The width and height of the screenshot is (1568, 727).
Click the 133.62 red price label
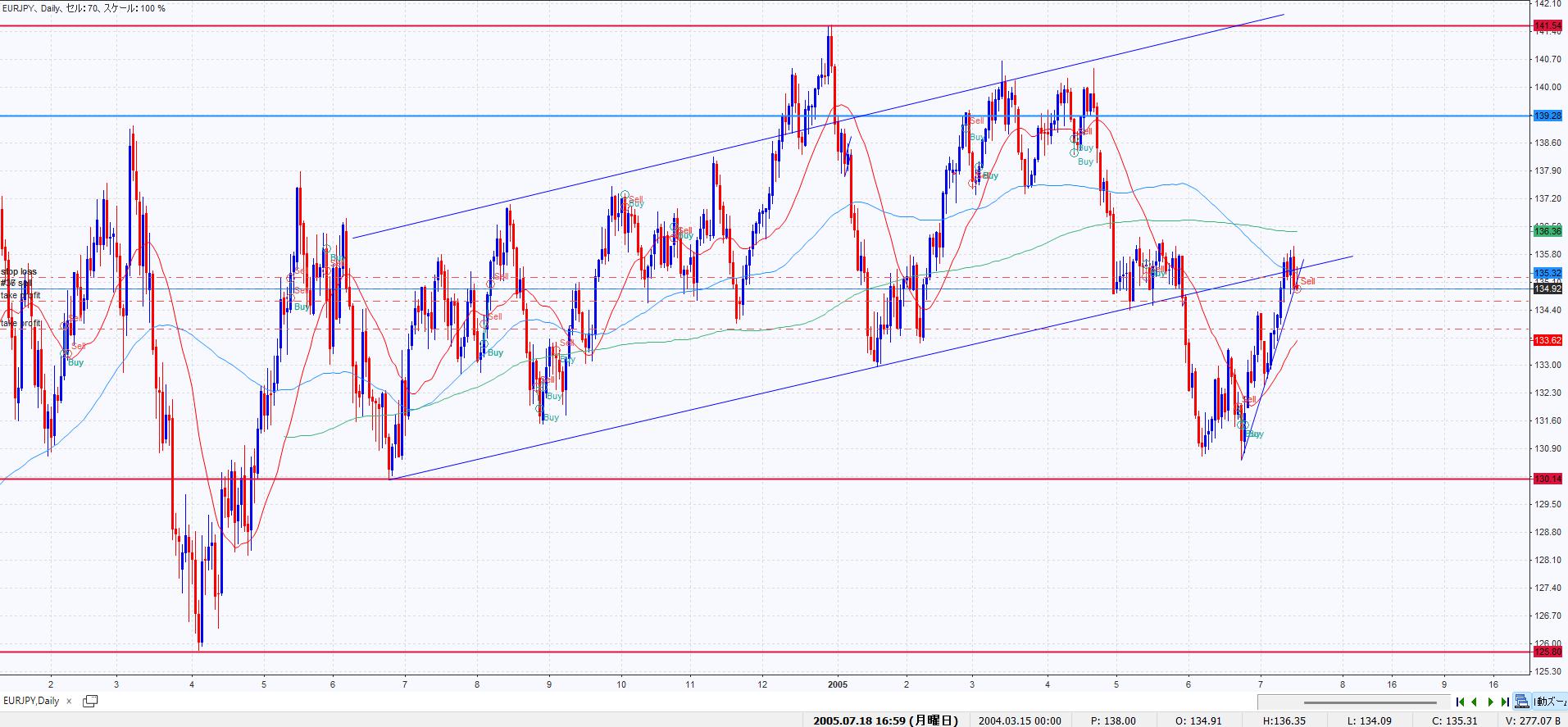click(1548, 340)
